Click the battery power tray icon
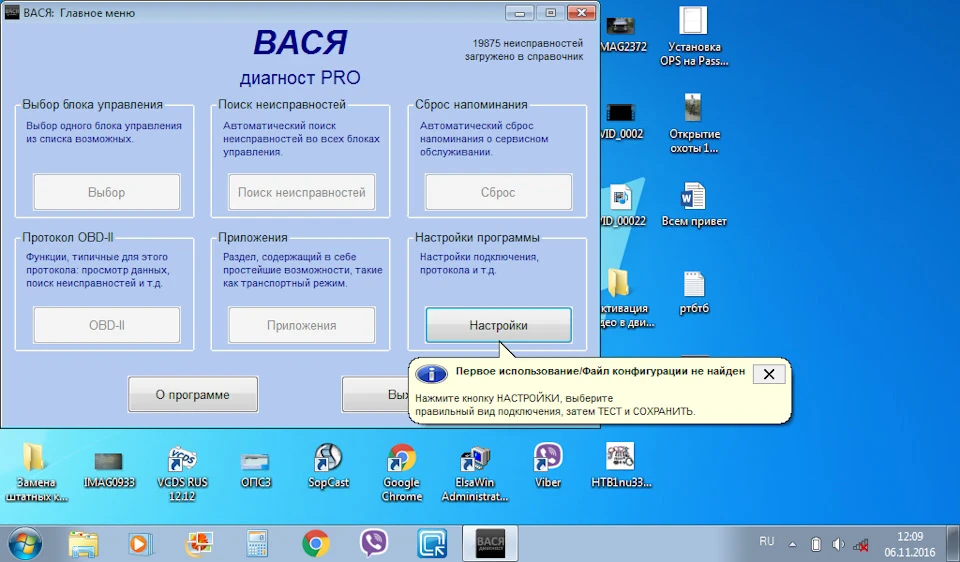Image resolution: width=960 pixels, height=562 pixels. pyautogui.click(x=816, y=544)
